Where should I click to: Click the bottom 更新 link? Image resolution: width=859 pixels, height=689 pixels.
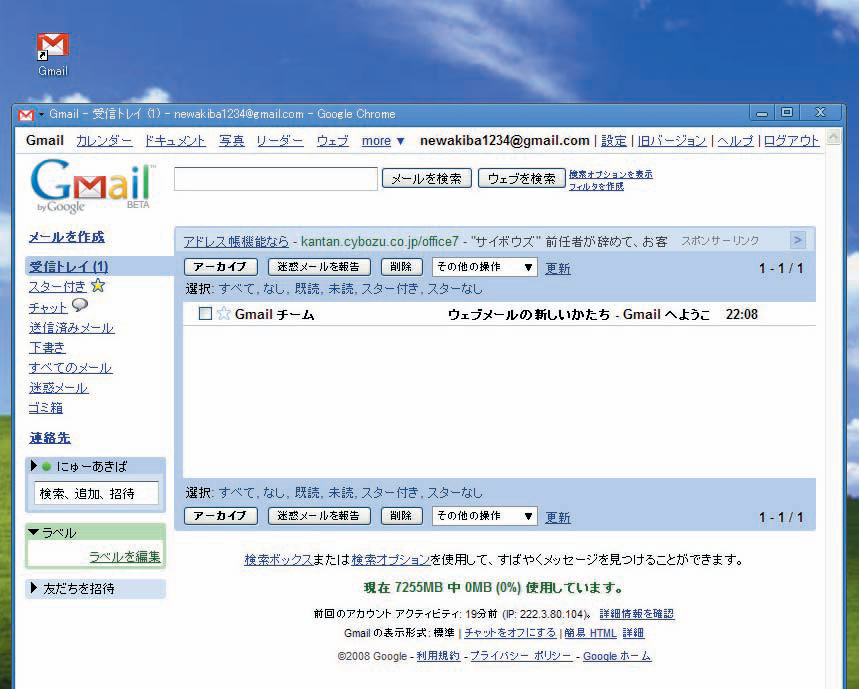[x=558, y=517]
